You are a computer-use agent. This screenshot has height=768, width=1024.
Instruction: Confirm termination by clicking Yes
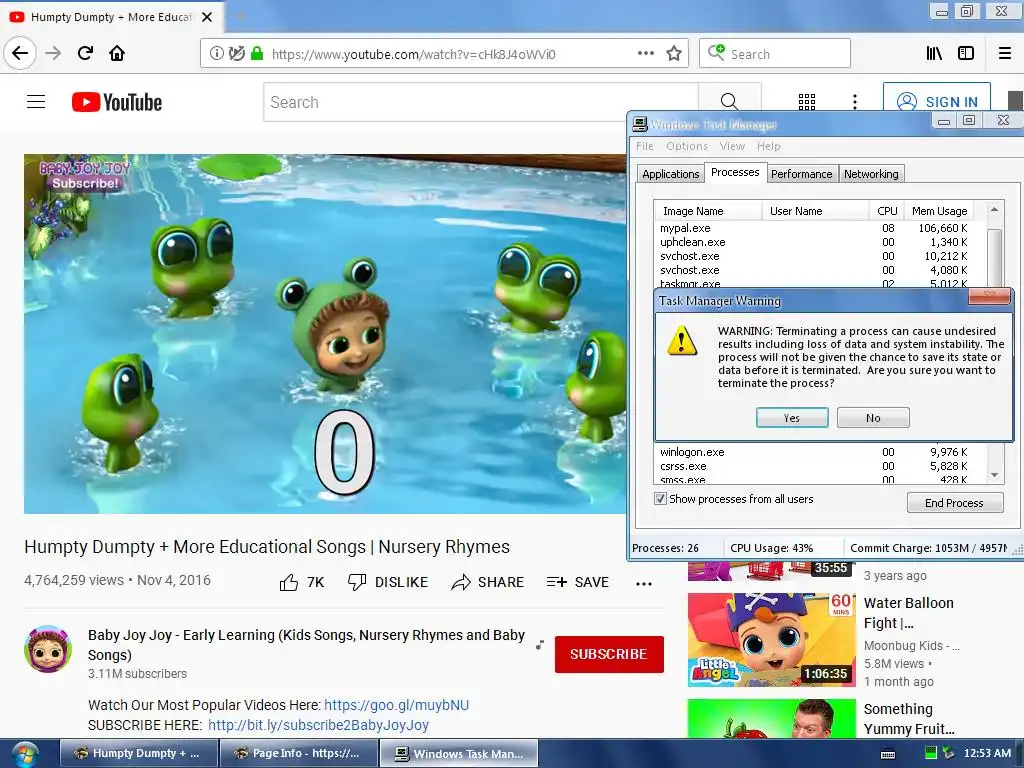pyautogui.click(x=792, y=418)
